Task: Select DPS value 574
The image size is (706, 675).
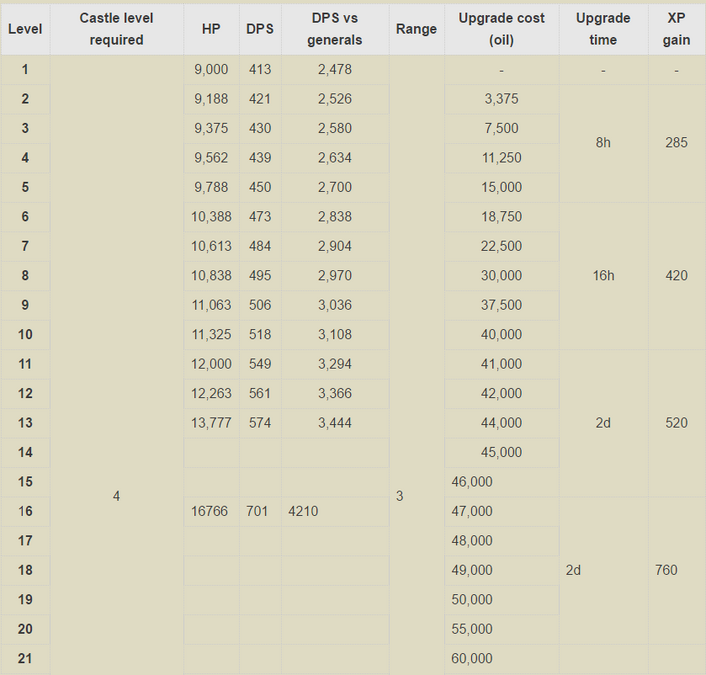Action: (x=260, y=423)
